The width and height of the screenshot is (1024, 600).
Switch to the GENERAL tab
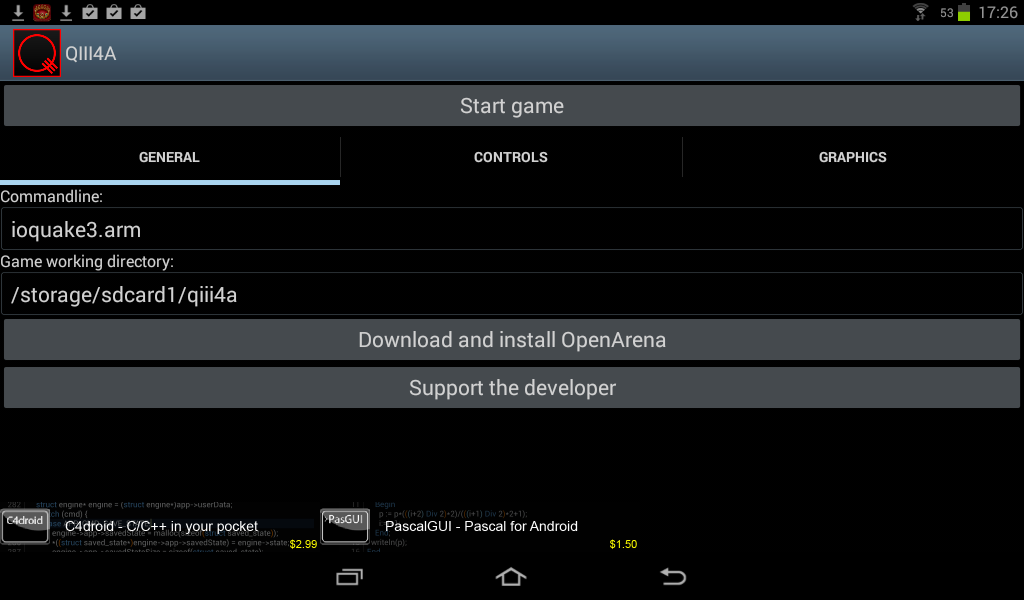(x=169, y=157)
